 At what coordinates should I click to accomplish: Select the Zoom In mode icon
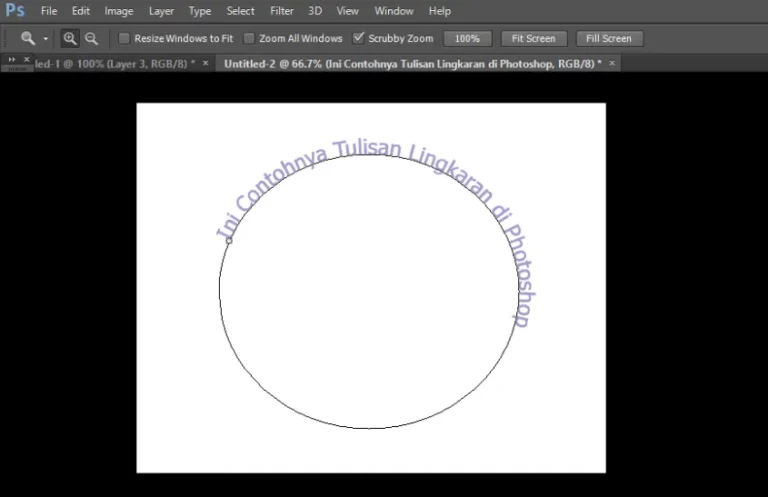point(70,38)
